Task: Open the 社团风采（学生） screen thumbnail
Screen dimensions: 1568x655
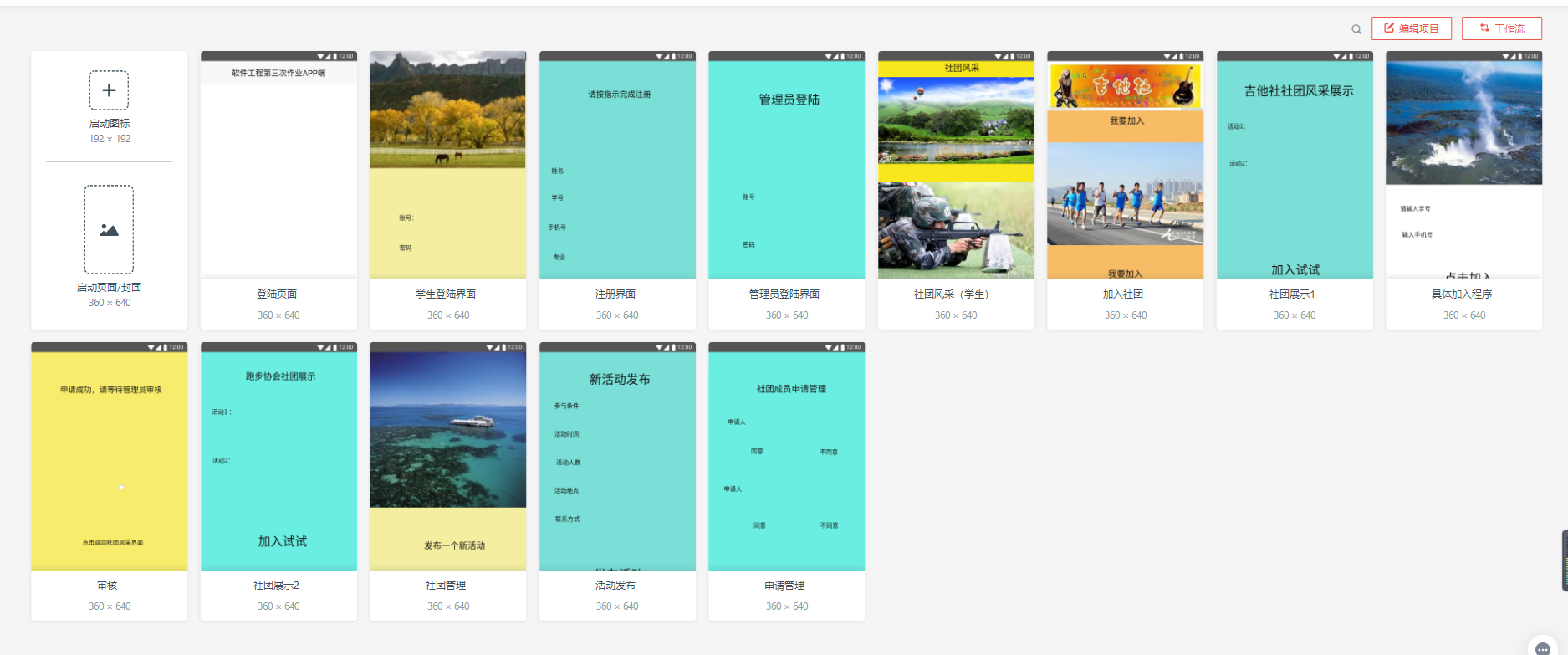Action: 956,165
